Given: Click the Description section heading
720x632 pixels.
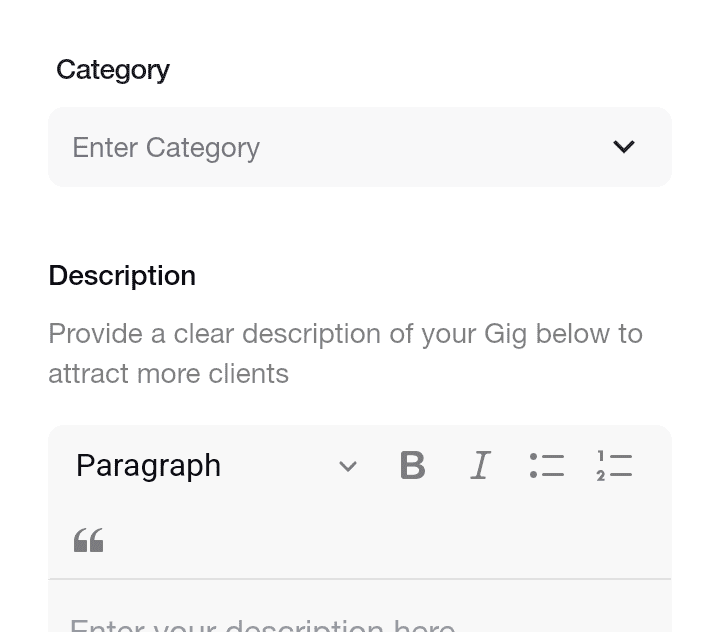Looking at the screenshot, I should click(122, 276).
